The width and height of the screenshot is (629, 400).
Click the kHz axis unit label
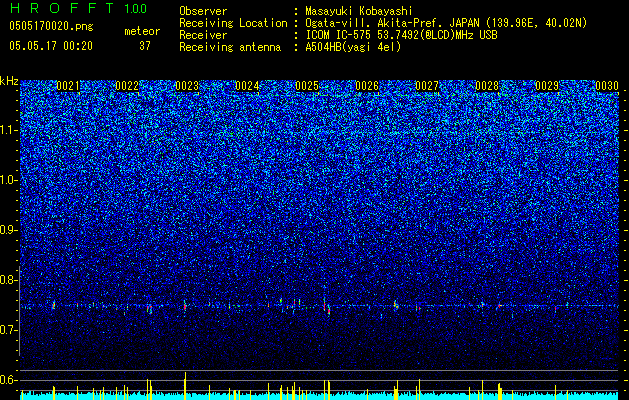click(x=9, y=81)
